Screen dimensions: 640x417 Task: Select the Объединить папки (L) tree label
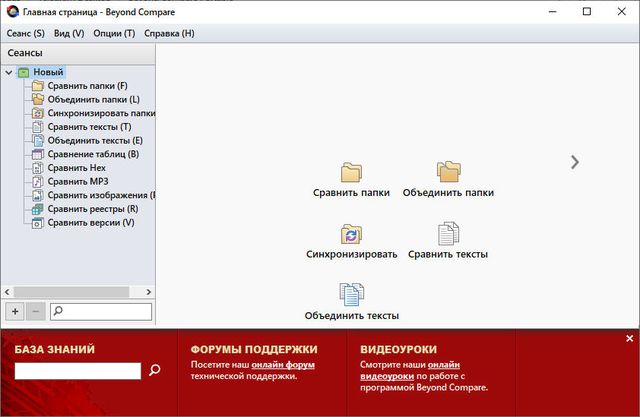(x=93, y=99)
